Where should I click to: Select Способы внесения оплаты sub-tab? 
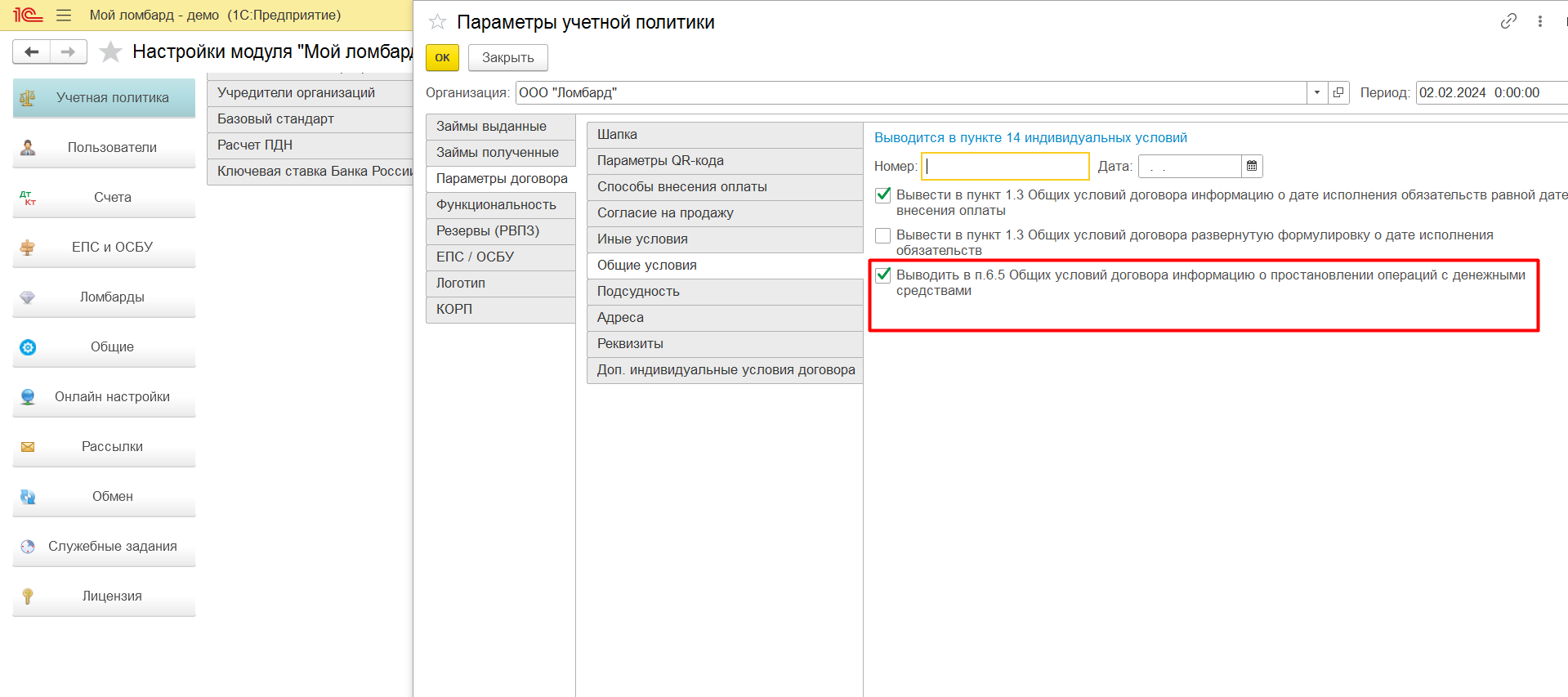pos(725,187)
